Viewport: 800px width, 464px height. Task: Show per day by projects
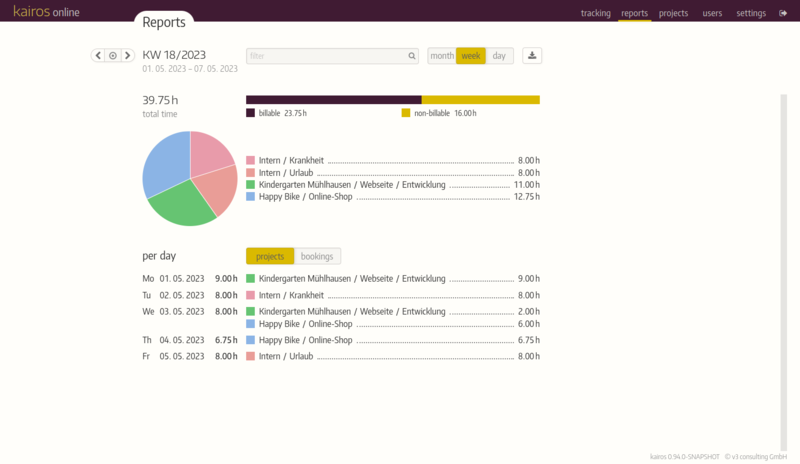pos(270,256)
